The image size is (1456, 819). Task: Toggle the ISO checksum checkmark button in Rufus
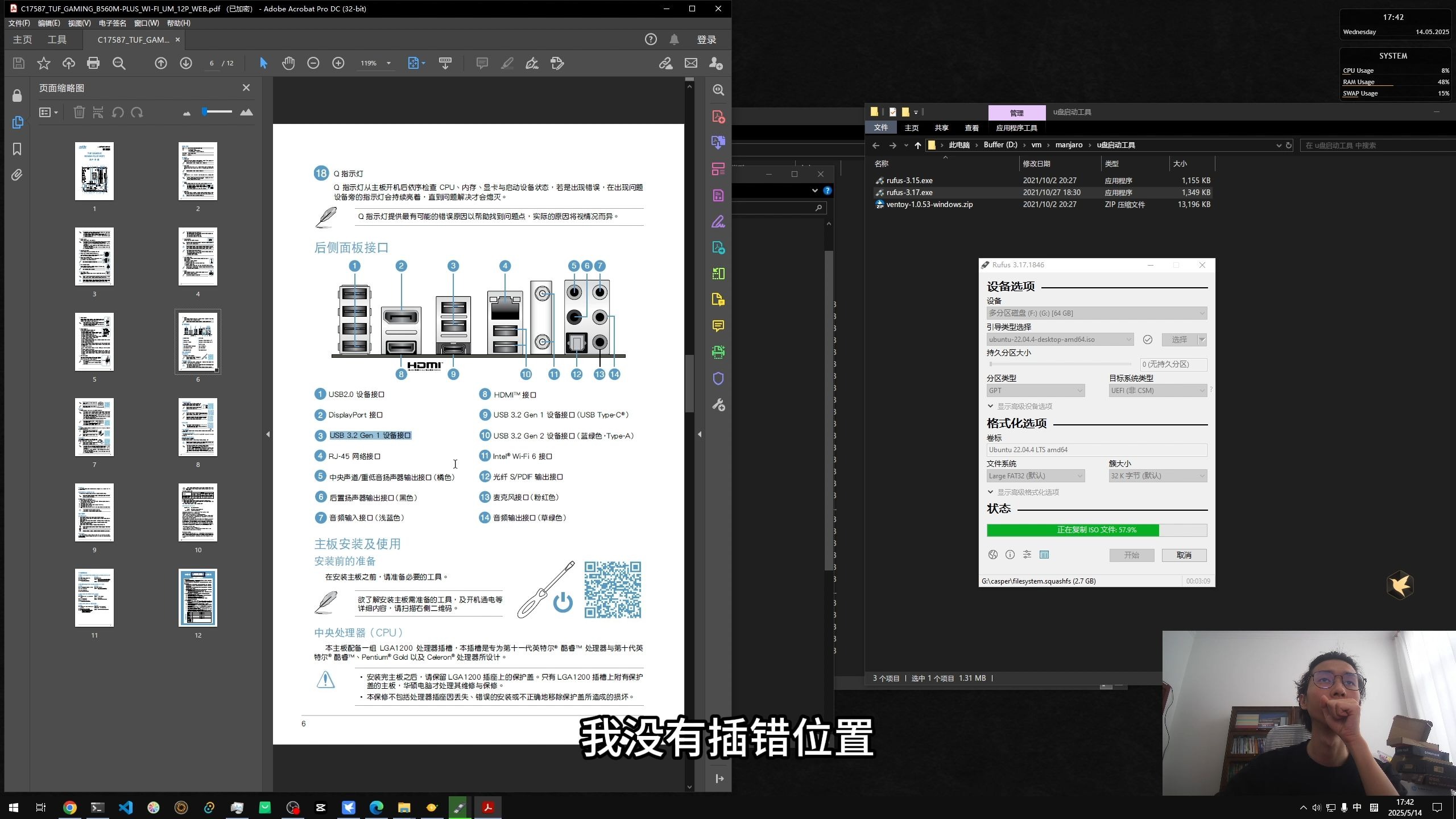pos(1147,339)
